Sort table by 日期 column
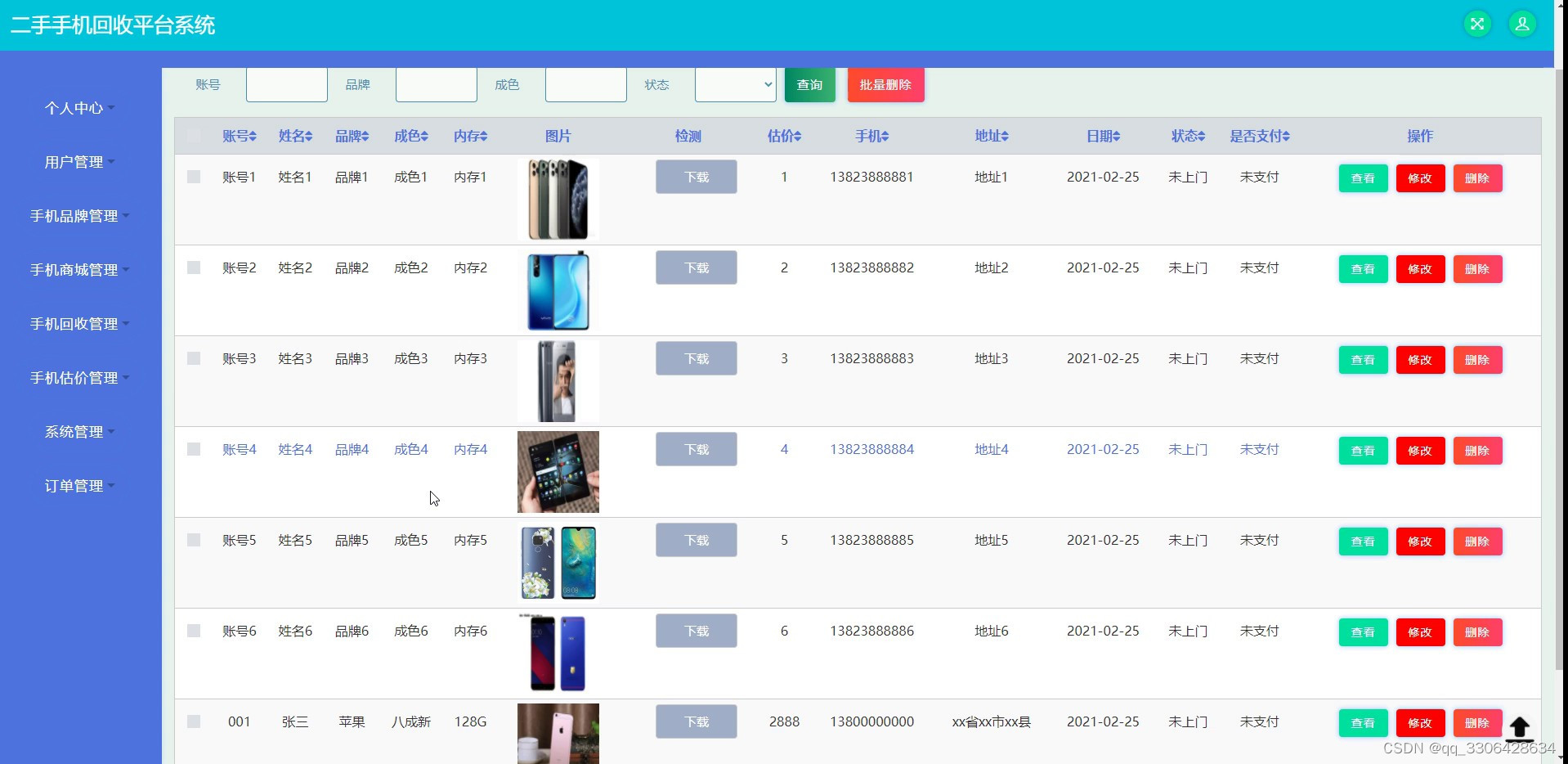Viewport: 1568px width, 764px height. [1103, 136]
